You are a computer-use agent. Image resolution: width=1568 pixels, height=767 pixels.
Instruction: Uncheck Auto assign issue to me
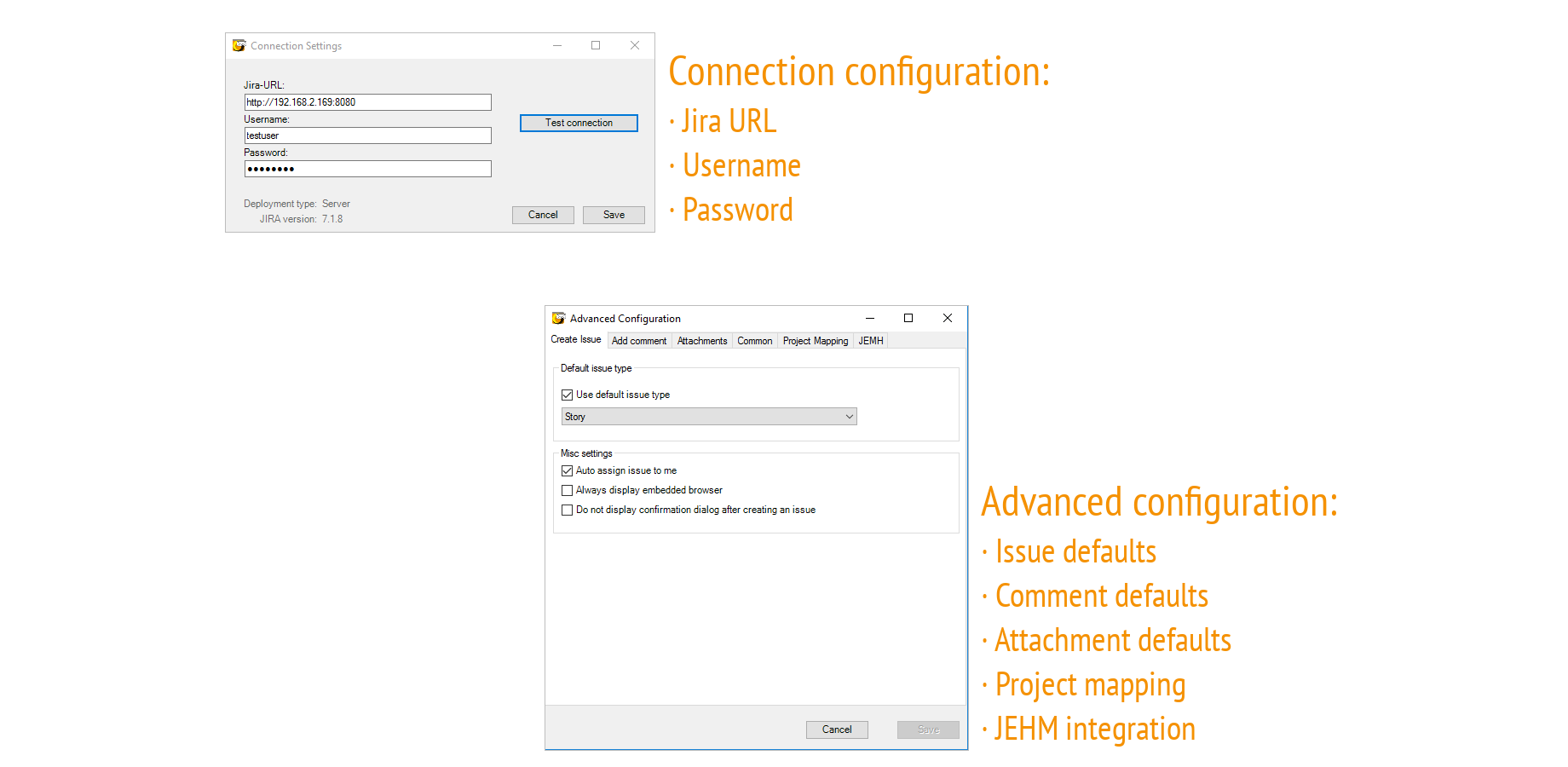pos(568,470)
